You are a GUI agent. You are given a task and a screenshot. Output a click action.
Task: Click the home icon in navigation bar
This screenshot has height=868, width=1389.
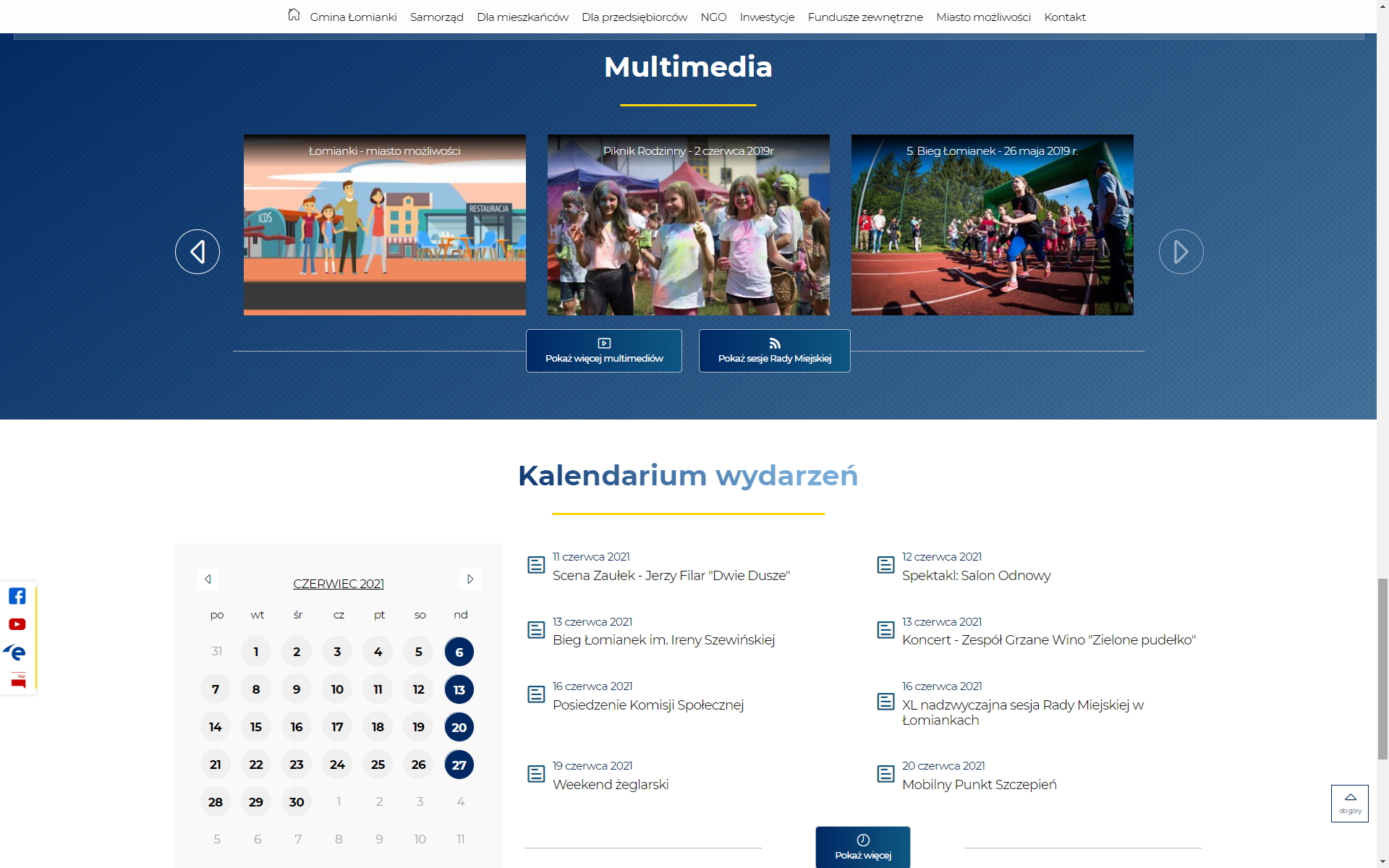[x=294, y=15]
